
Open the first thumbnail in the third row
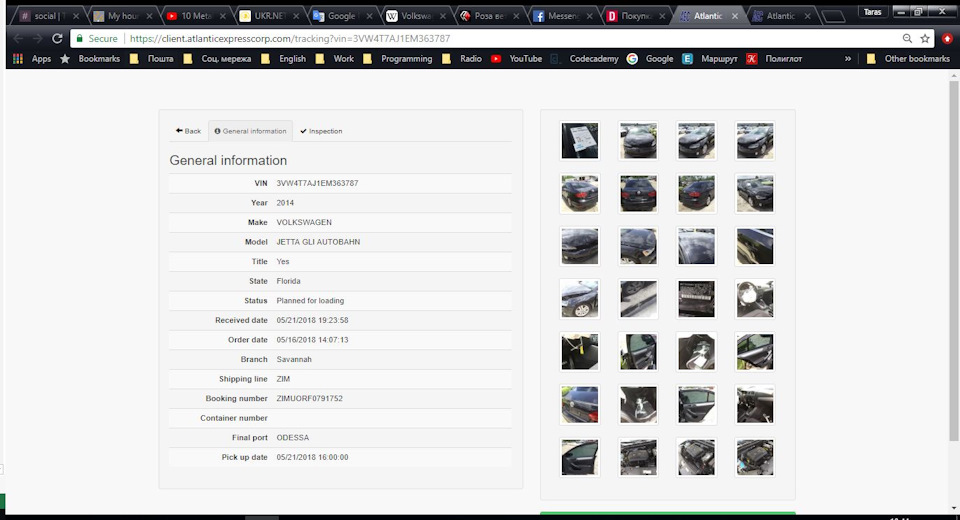[x=580, y=246]
